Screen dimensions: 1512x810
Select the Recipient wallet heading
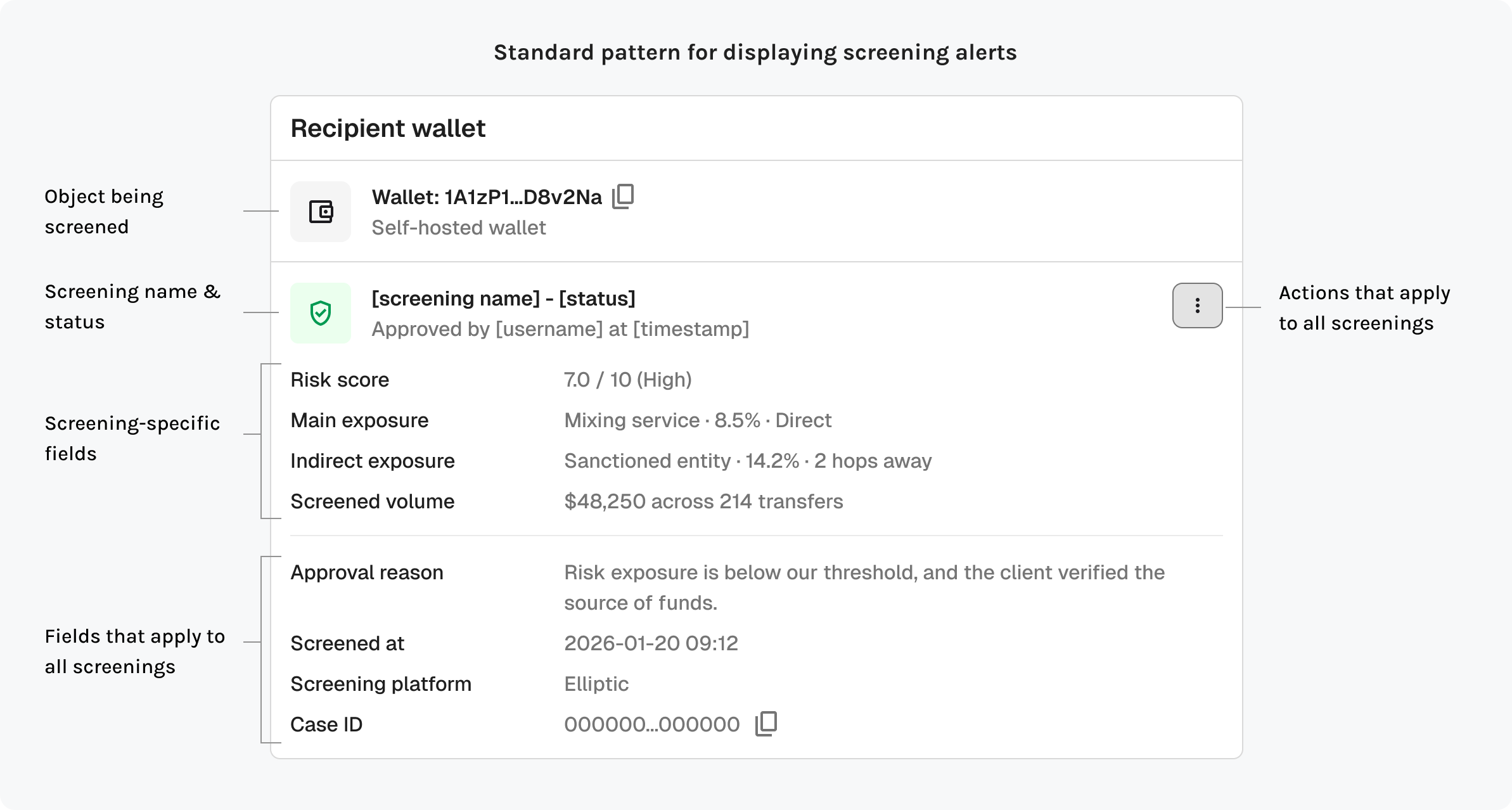click(x=388, y=129)
